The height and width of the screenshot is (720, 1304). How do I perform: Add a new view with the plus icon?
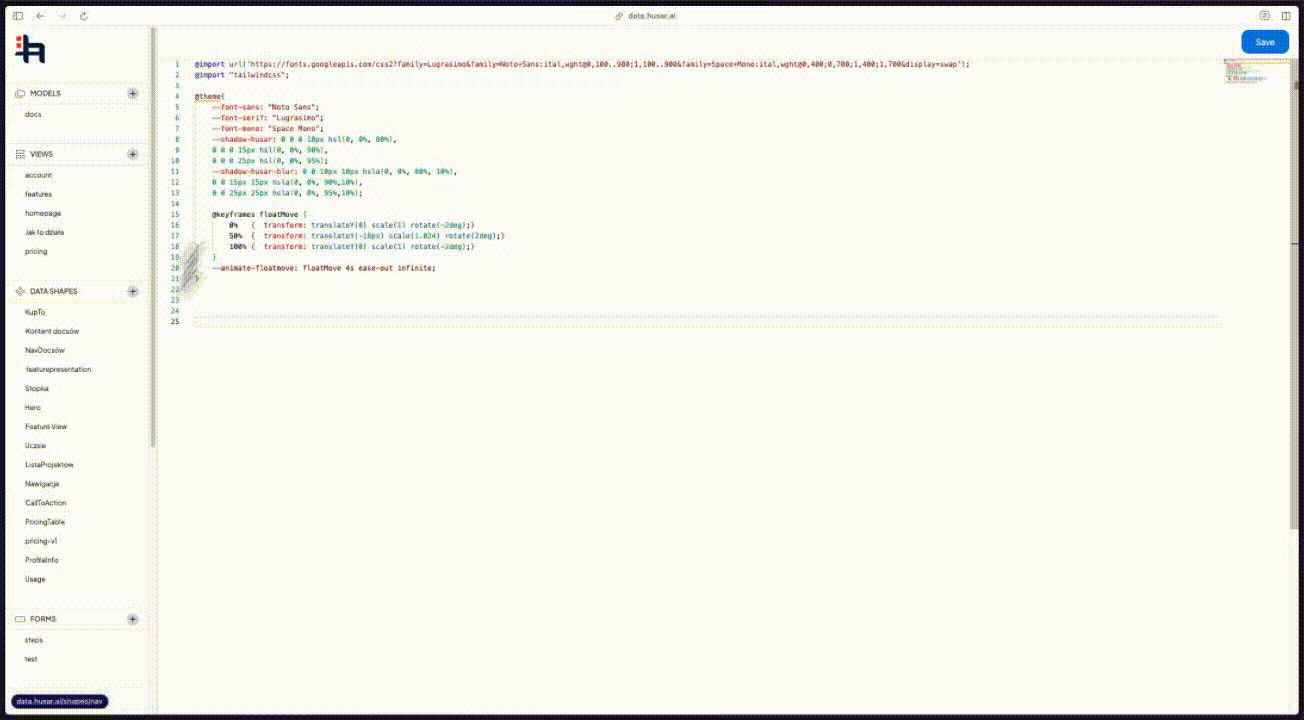click(133, 154)
